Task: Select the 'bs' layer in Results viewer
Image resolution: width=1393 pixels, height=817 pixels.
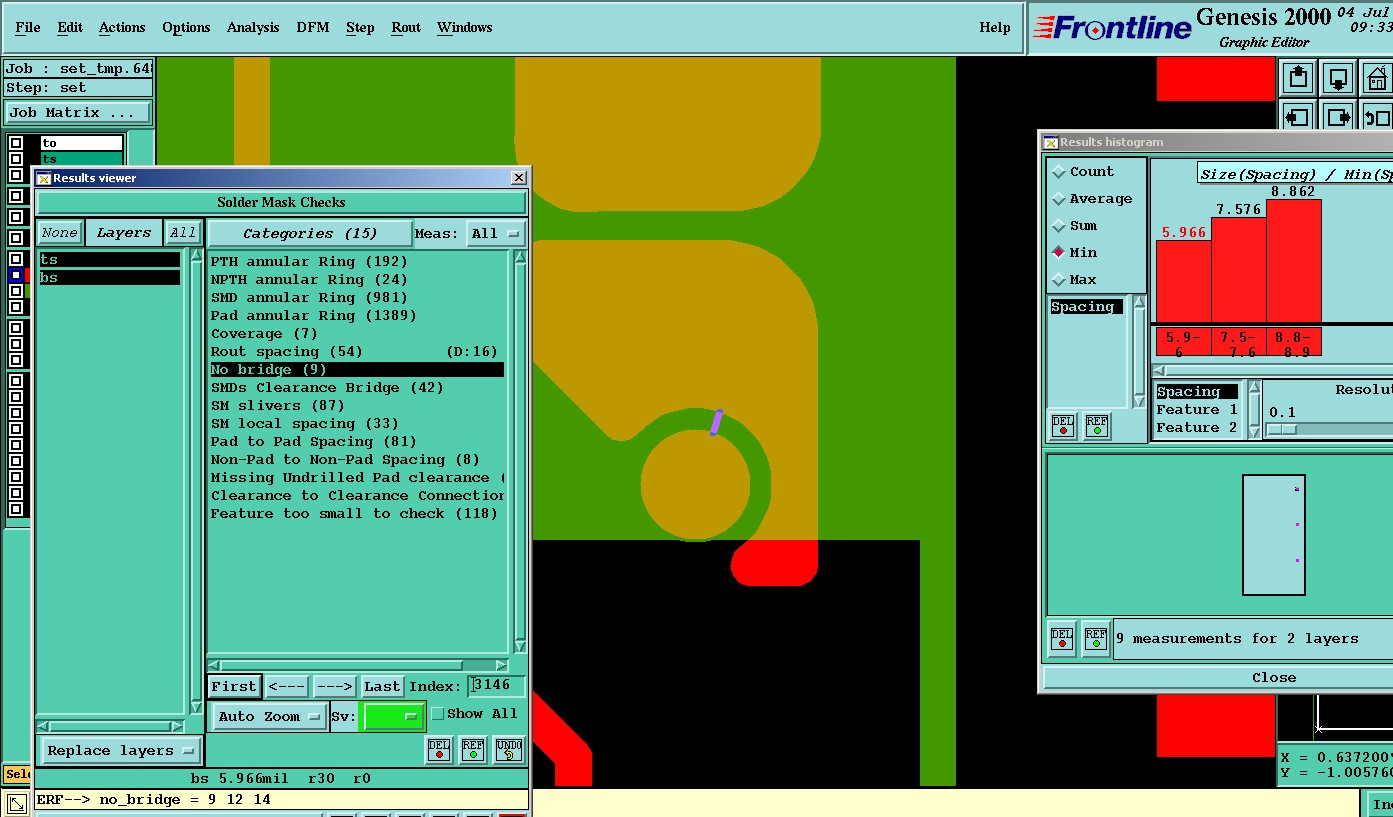Action: pyautogui.click(x=110, y=278)
